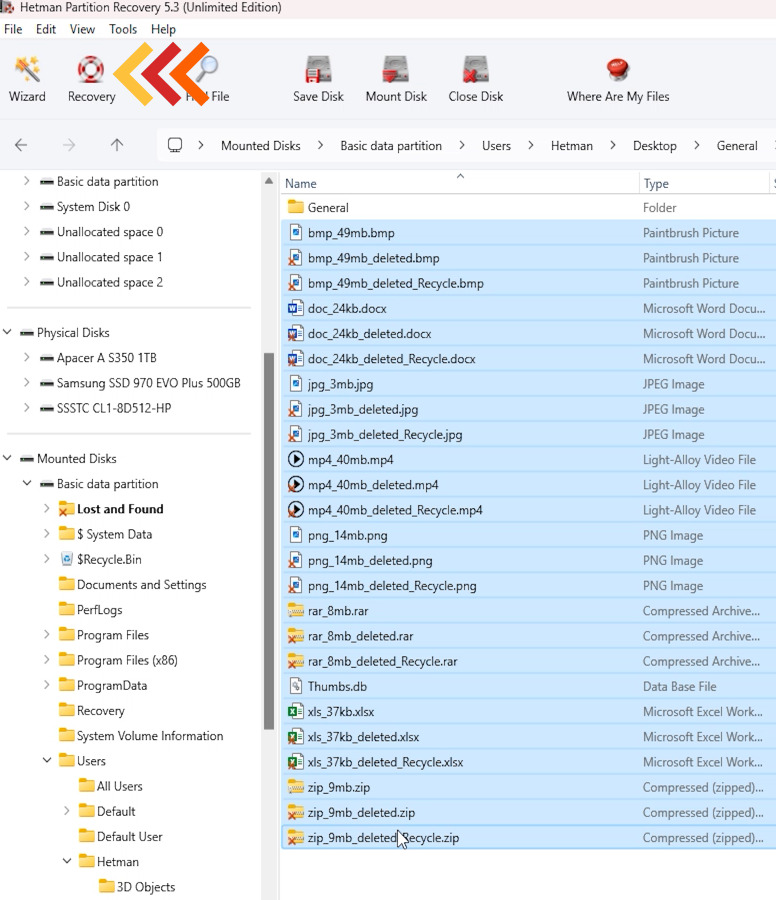The height and width of the screenshot is (900, 776).
Task: Open the File menu
Action: (x=13, y=29)
